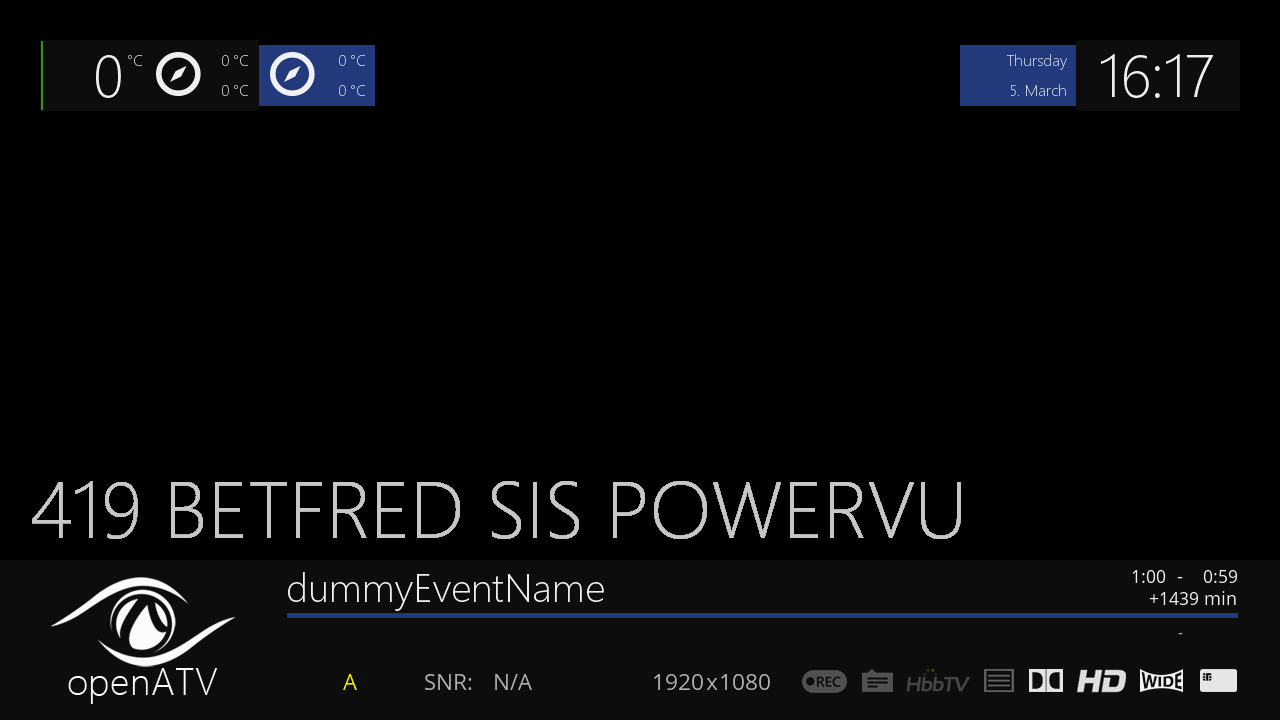1280x720 pixels.
Task: Click the HD indicator icon
Action: [1101, 681]
